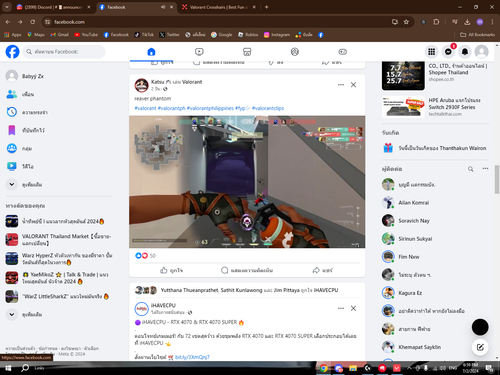
Task: Switch to the Discord browser tab
Action: [x=54, y=7]
